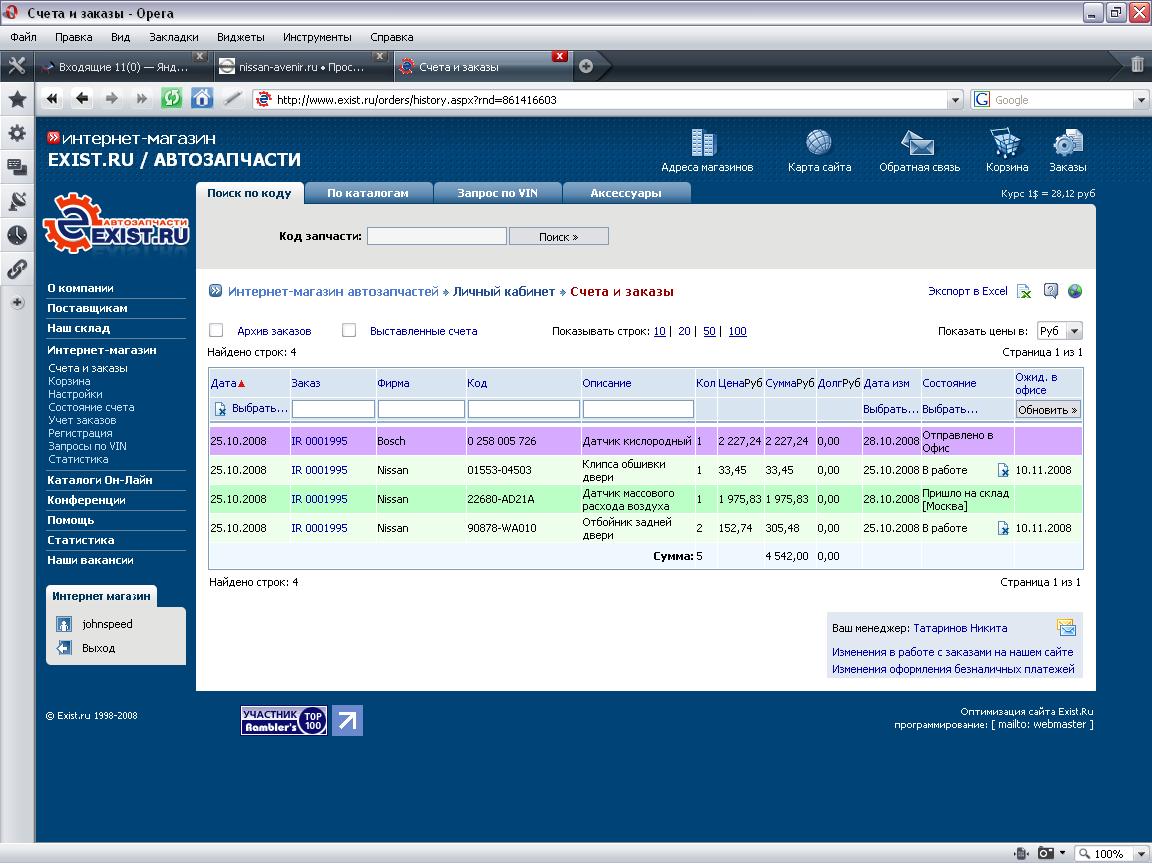This screenshot has width=1152, height=864.
Task: Open the Chat panel icon
Action: (x=17, y=167)
